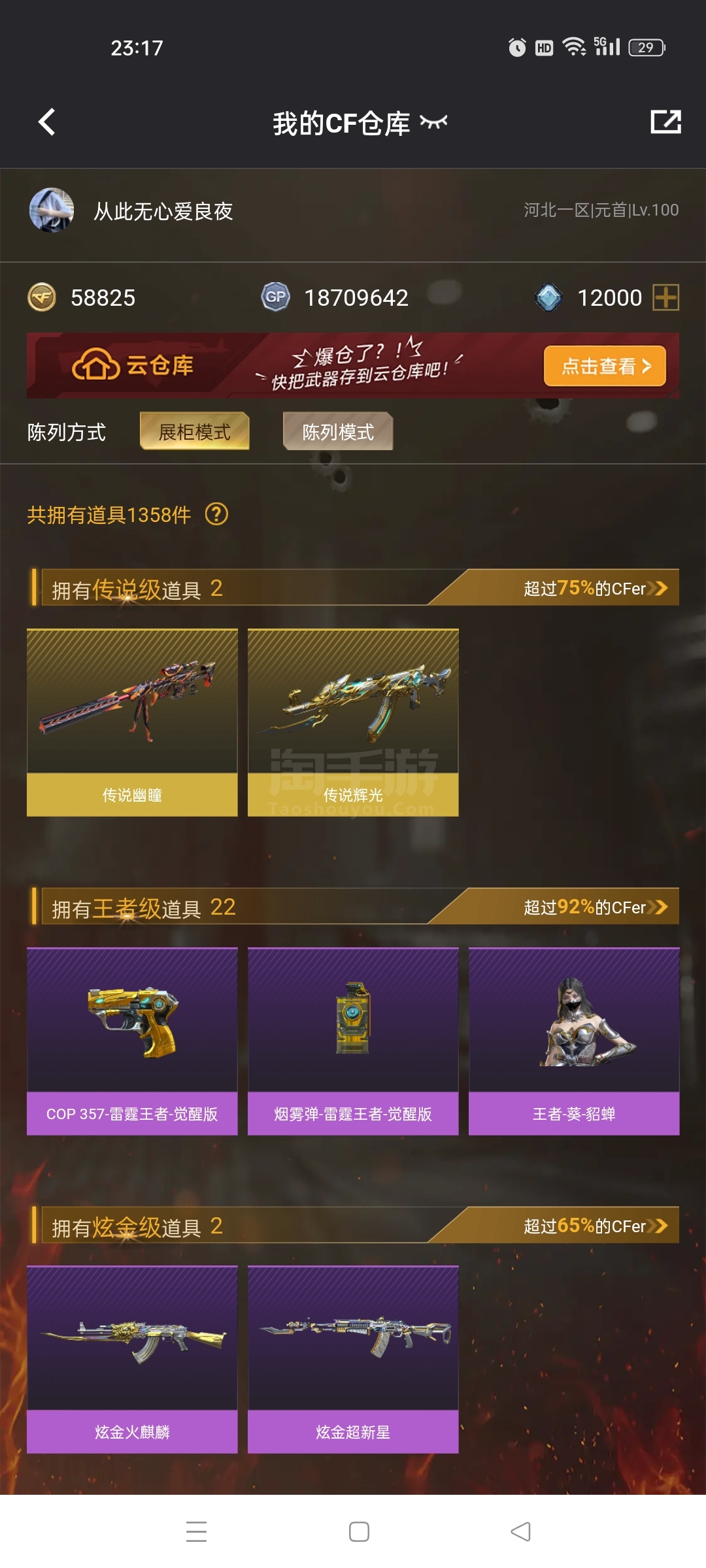The width and height of the screenshot is (706, 1568).
Task: Tap the CF point gold coin icon
Action: pyautogui.click(x=42, y=297)
